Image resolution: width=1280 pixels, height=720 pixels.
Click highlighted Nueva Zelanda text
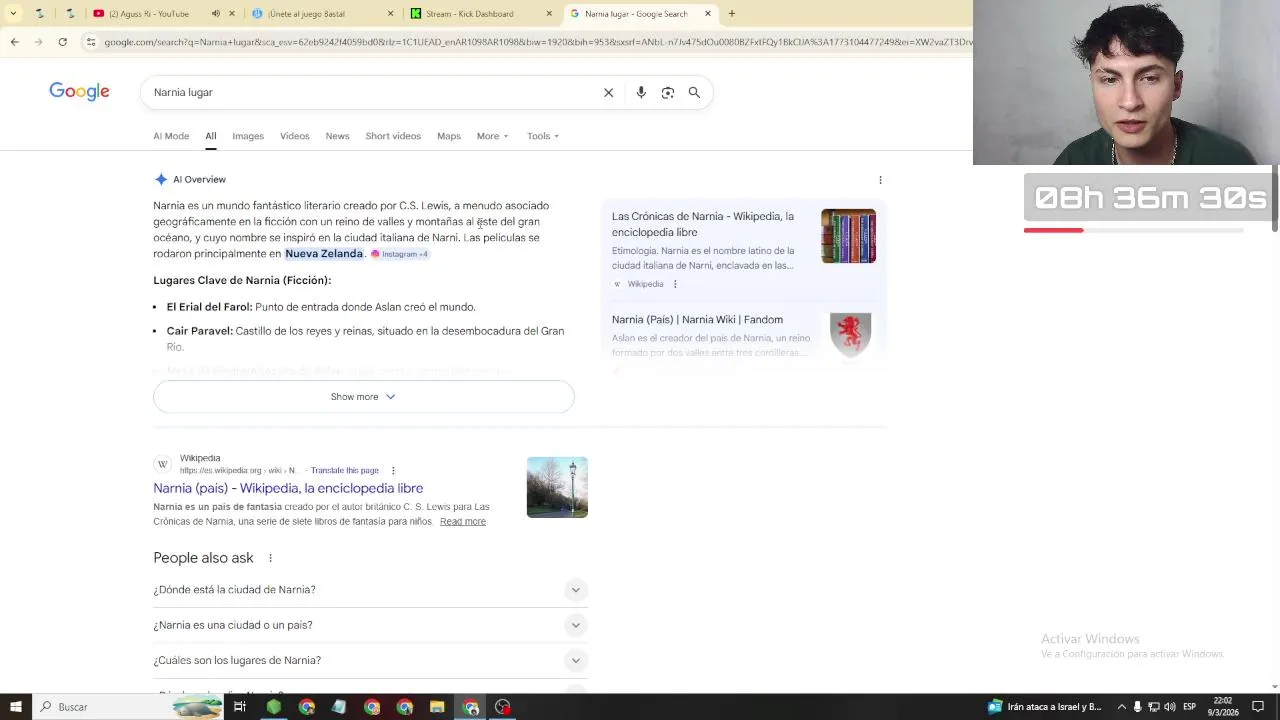point(324,254)
